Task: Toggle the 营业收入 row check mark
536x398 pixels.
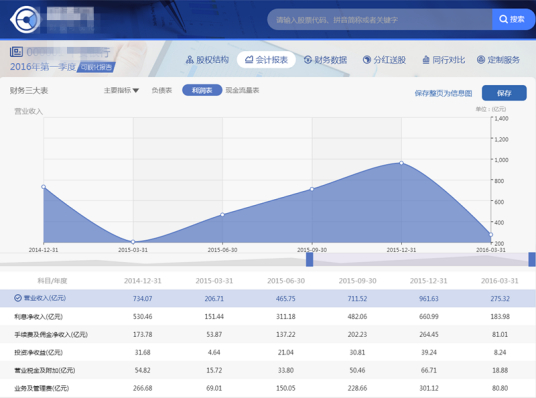Action: 18,298
